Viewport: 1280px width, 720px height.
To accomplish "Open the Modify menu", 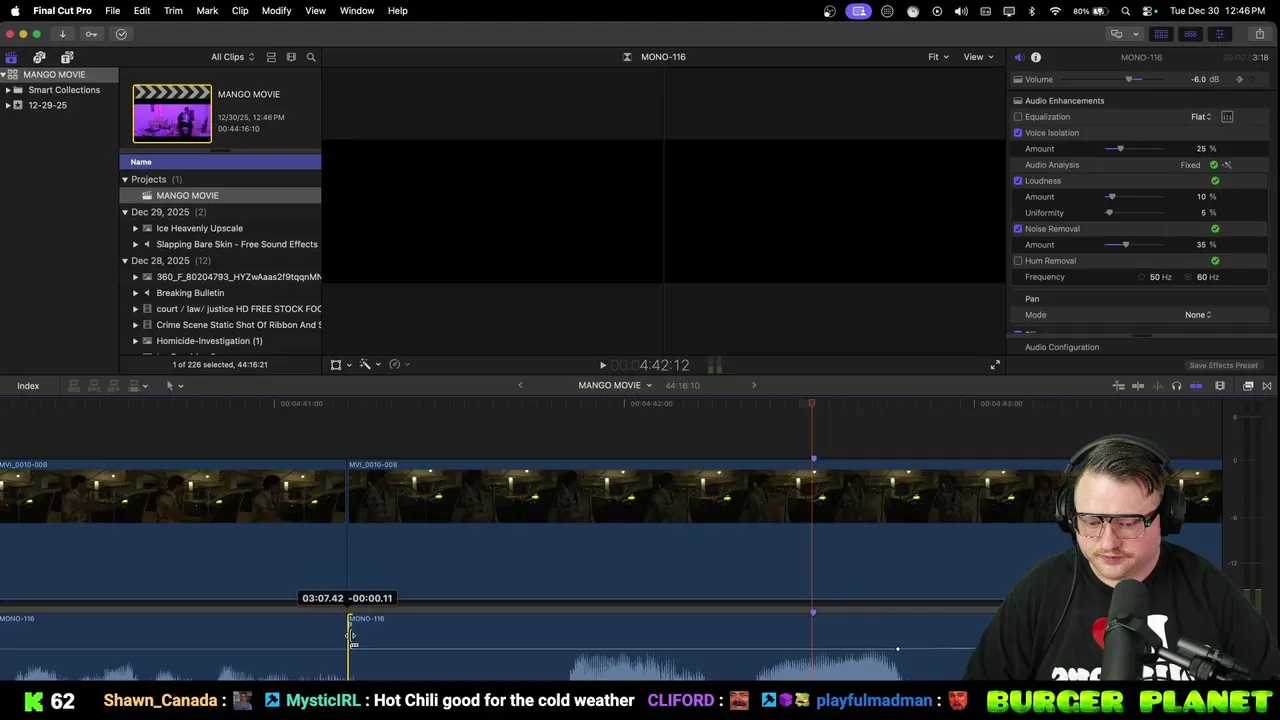I will pyautogui.click(x=276, y=11).
